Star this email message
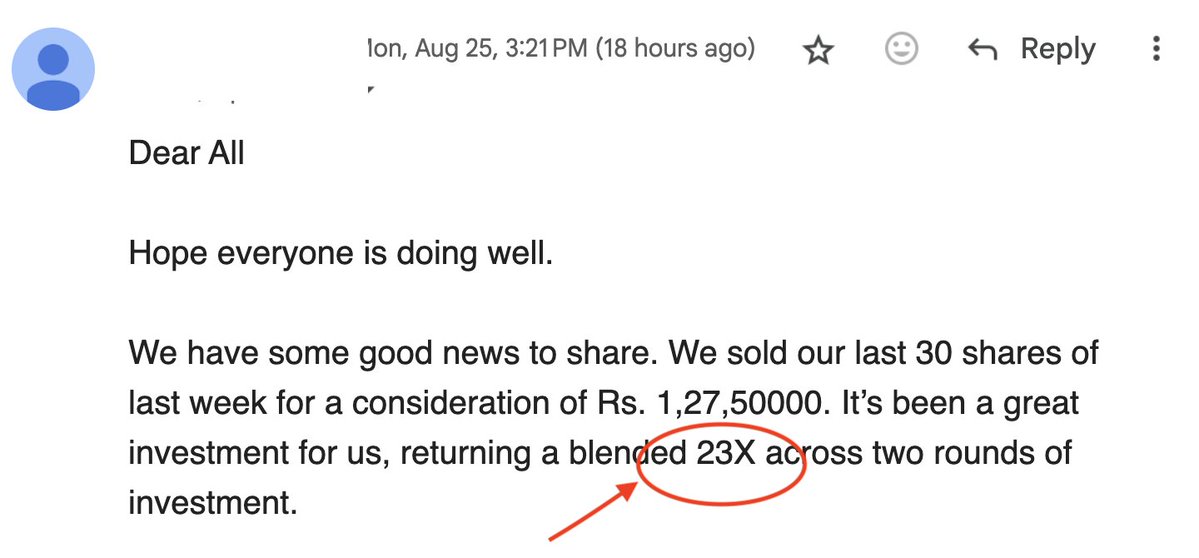1199x558 pixels. point(819,50)
